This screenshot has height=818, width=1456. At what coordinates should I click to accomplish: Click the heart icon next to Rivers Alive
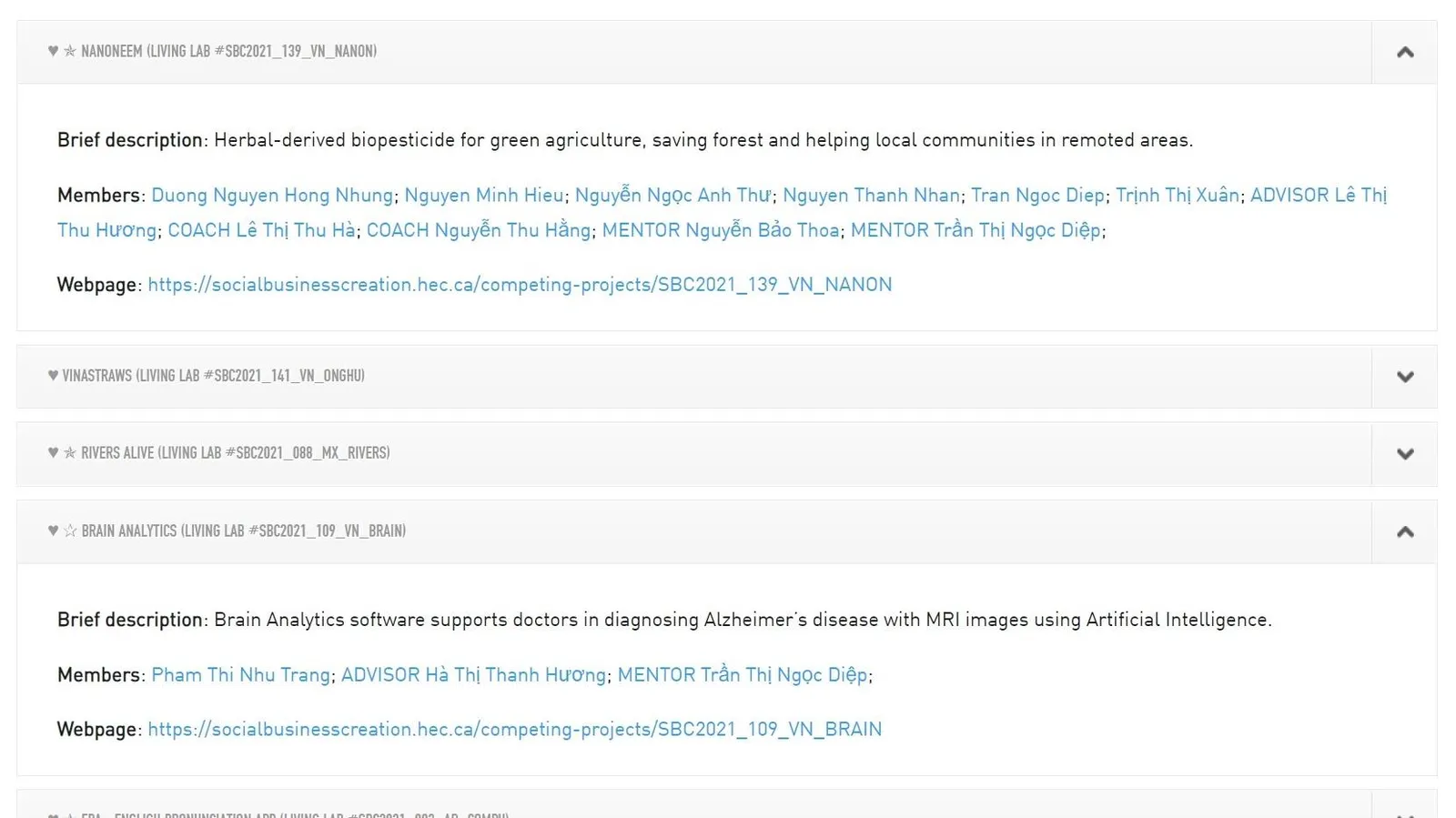pos(53,453)
